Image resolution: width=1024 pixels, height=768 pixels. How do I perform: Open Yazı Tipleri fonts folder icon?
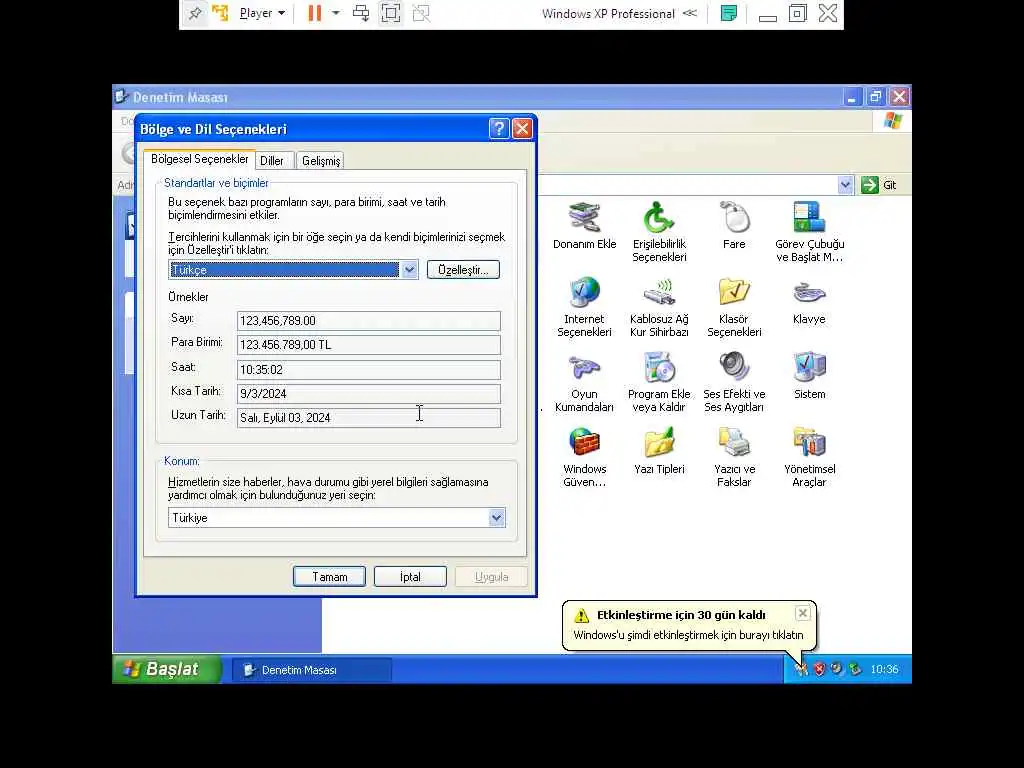659,451
